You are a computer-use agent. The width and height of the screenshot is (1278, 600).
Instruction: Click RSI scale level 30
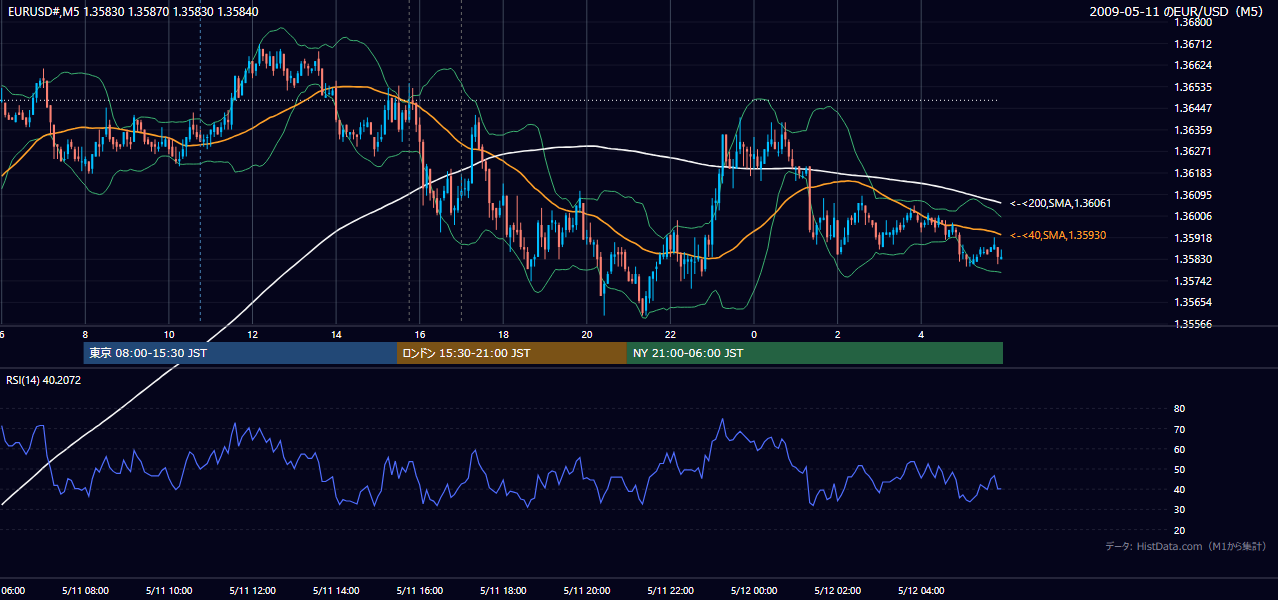click(1179, 510)
